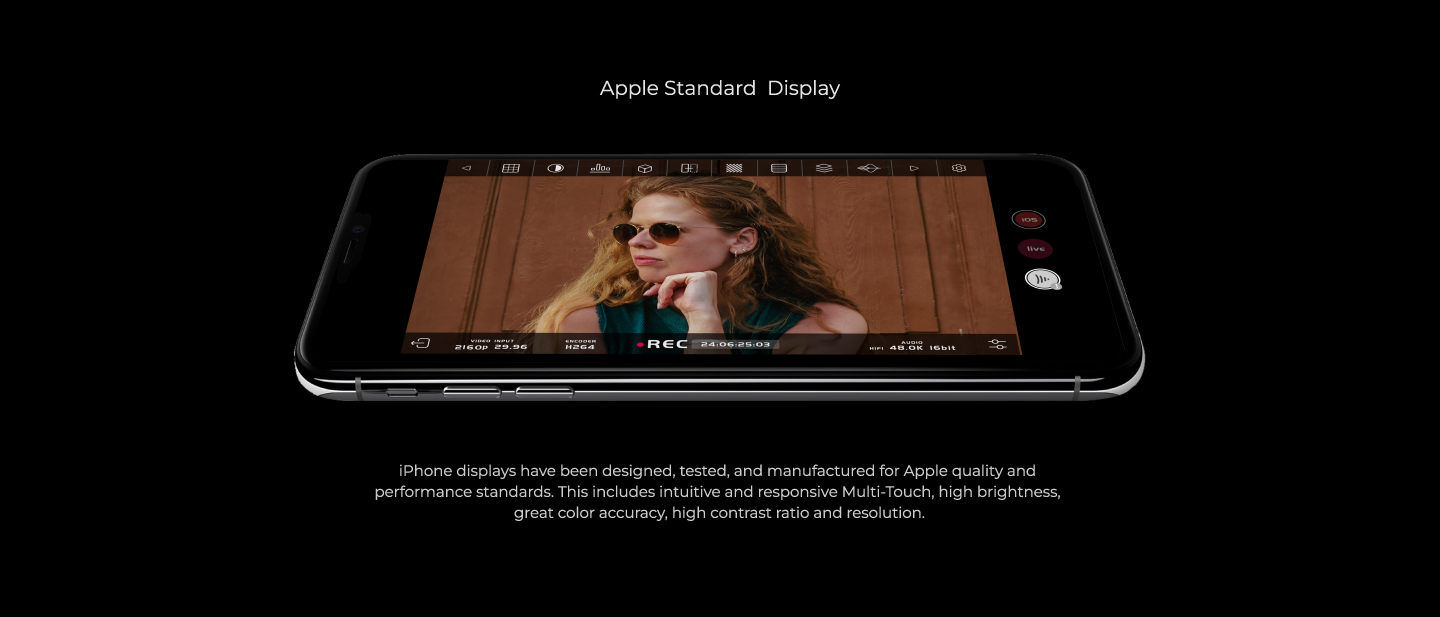
Task: Tap the white sound-wave button
Action: click(1042, 280)
